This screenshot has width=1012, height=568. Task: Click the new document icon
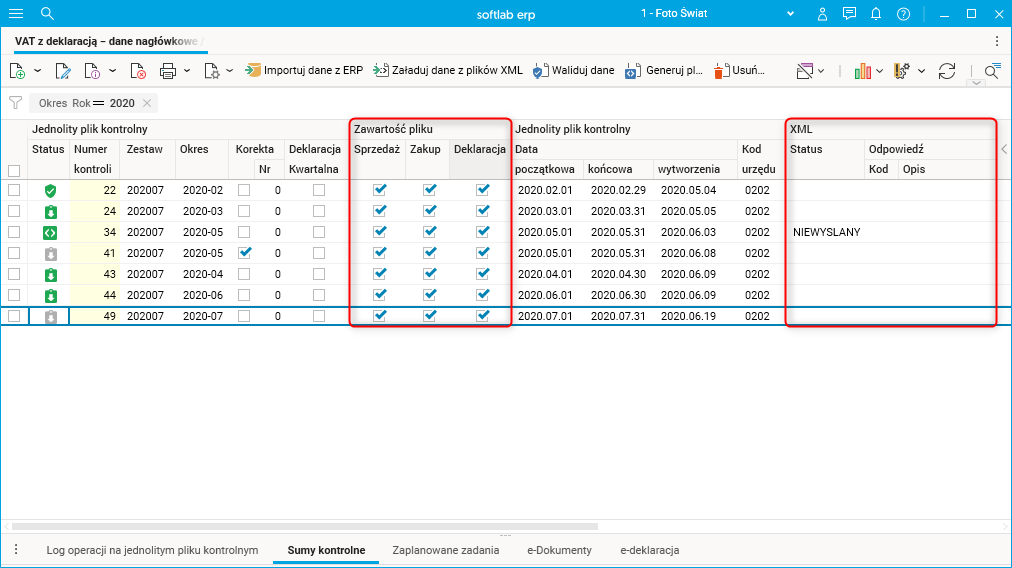(17, 70)
